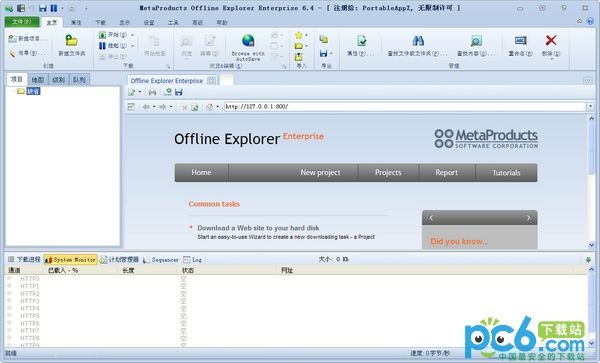Open the green File menu tab
This screenshot has height=363, width=600.
22,22
